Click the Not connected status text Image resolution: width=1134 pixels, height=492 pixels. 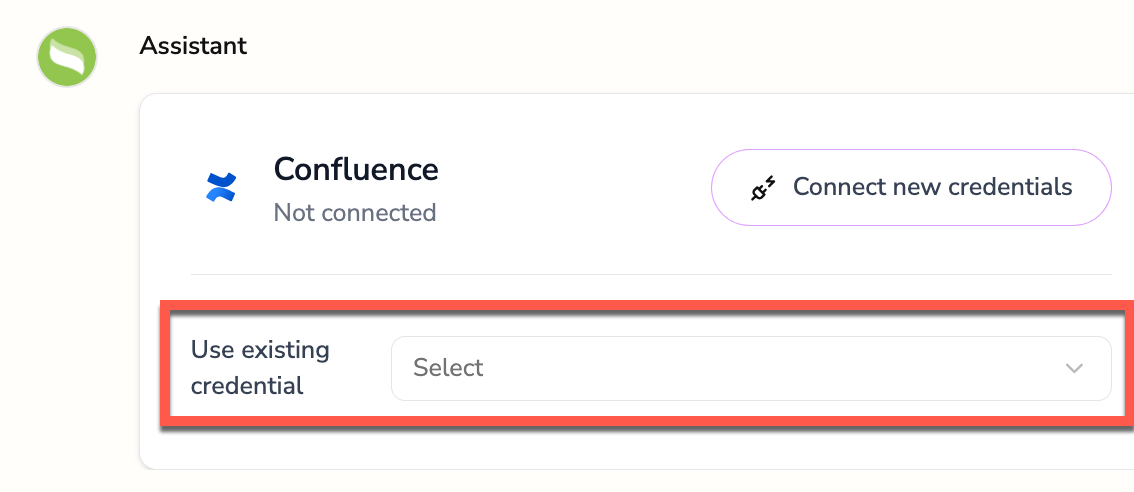pos(355,213)
